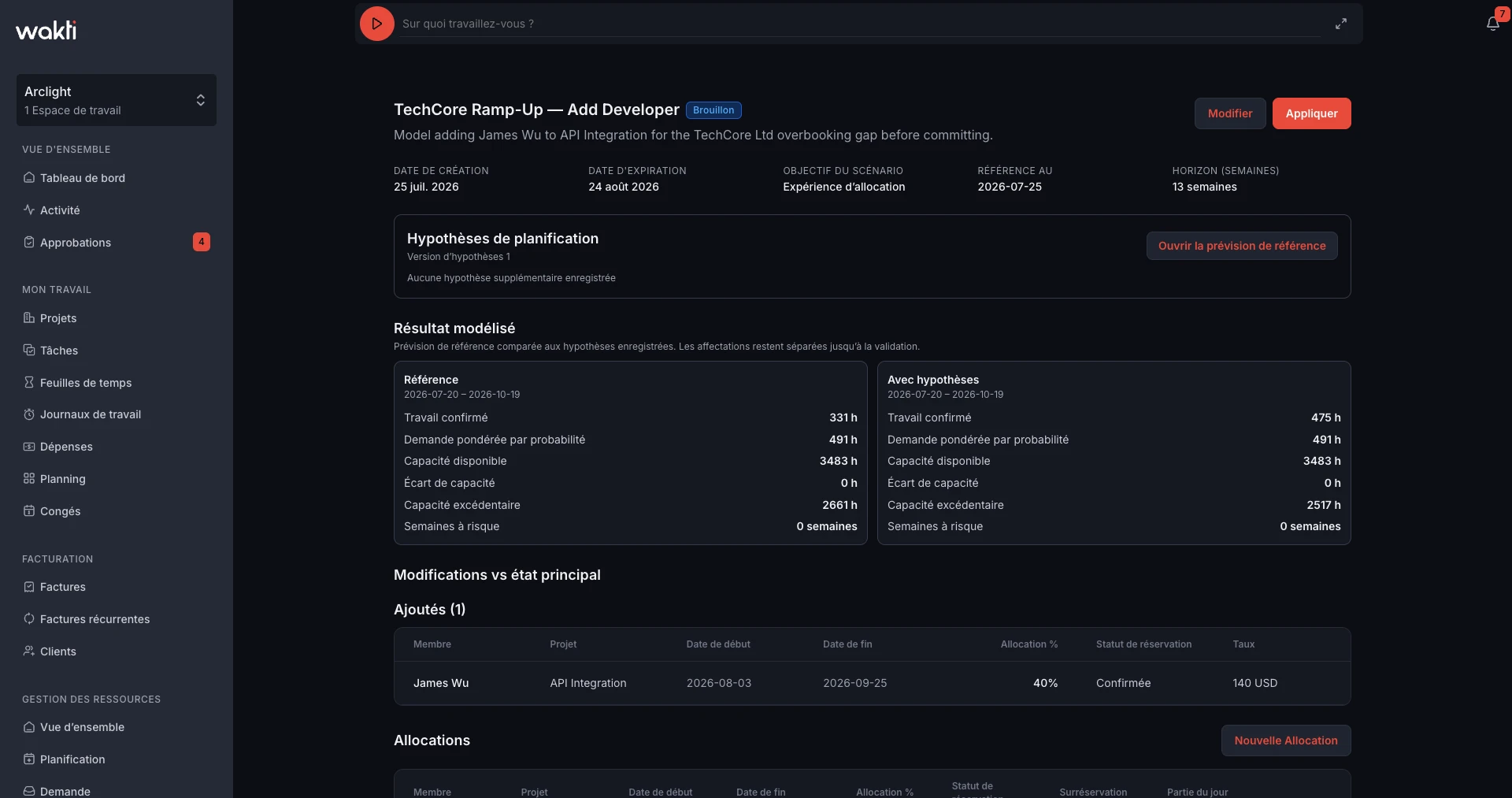Click the API Integration project cell

coord(588,683)
